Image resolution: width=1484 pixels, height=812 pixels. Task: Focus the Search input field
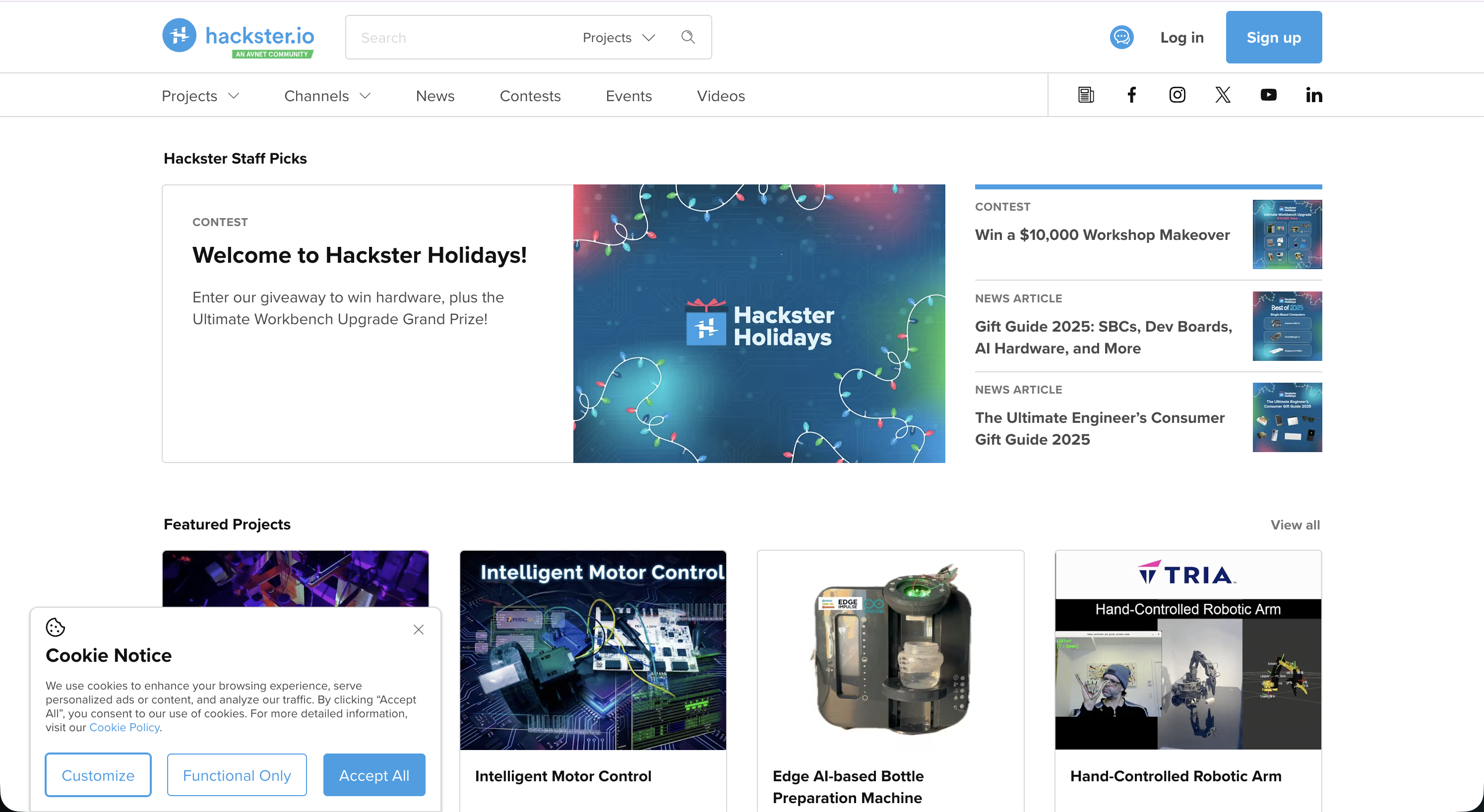point(461,38)
